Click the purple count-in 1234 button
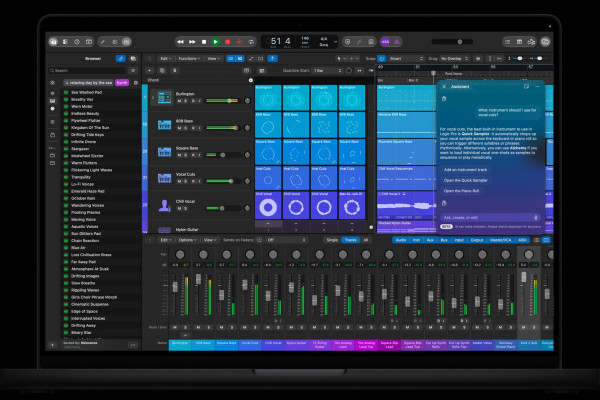The width and height of the screenshot is (600, 400). tap(385, 42)
